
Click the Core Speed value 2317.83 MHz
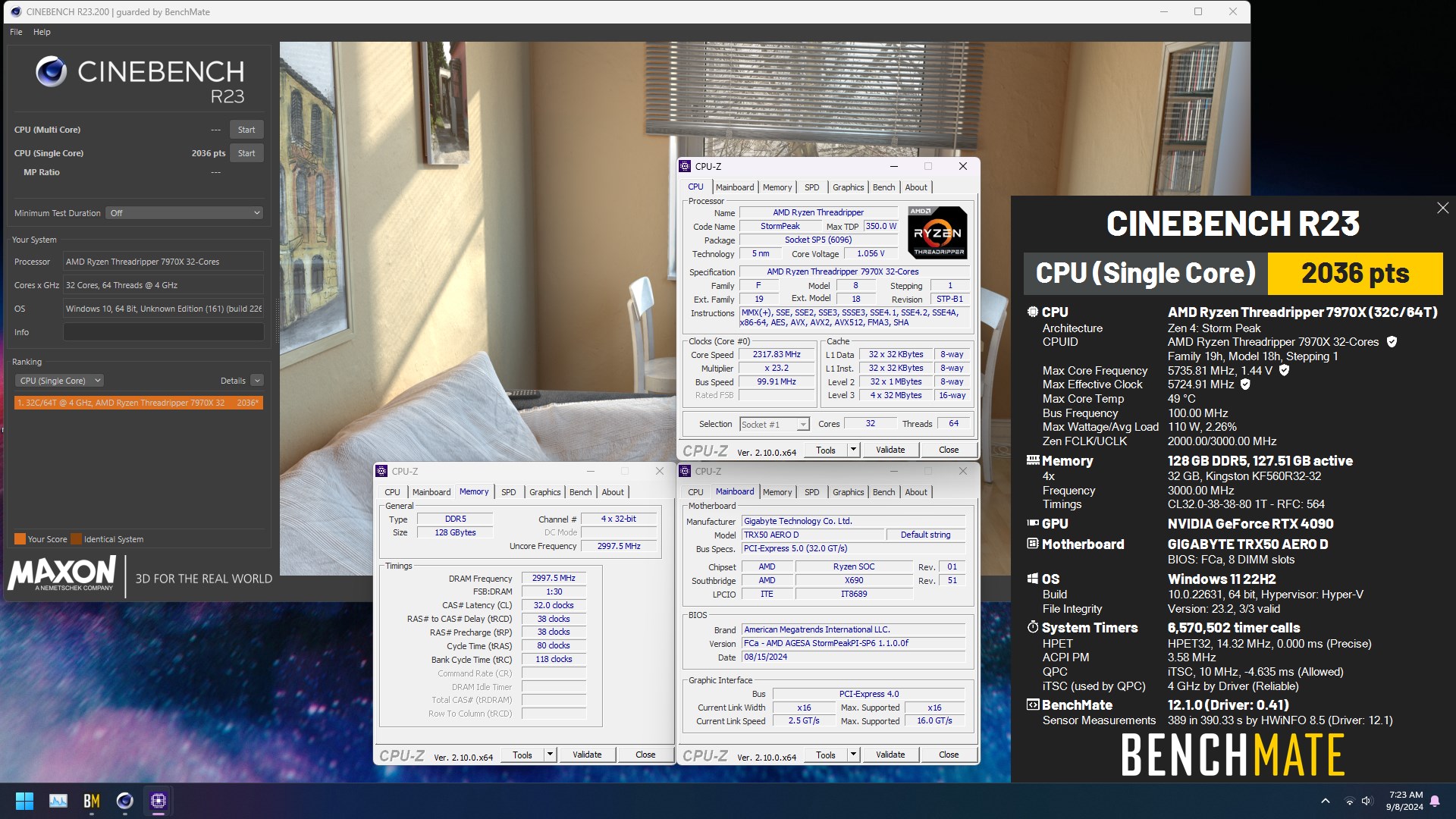(x=776, y=355)
